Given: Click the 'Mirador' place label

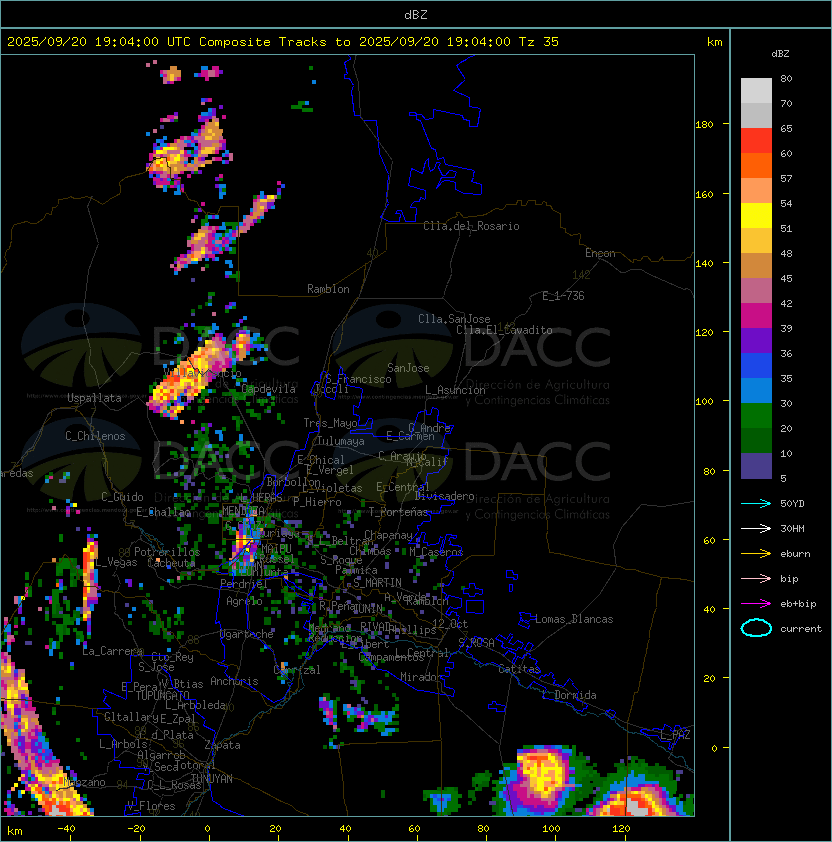Looking at the screenshot, I should pyautogui.click(x=422, y=677).
